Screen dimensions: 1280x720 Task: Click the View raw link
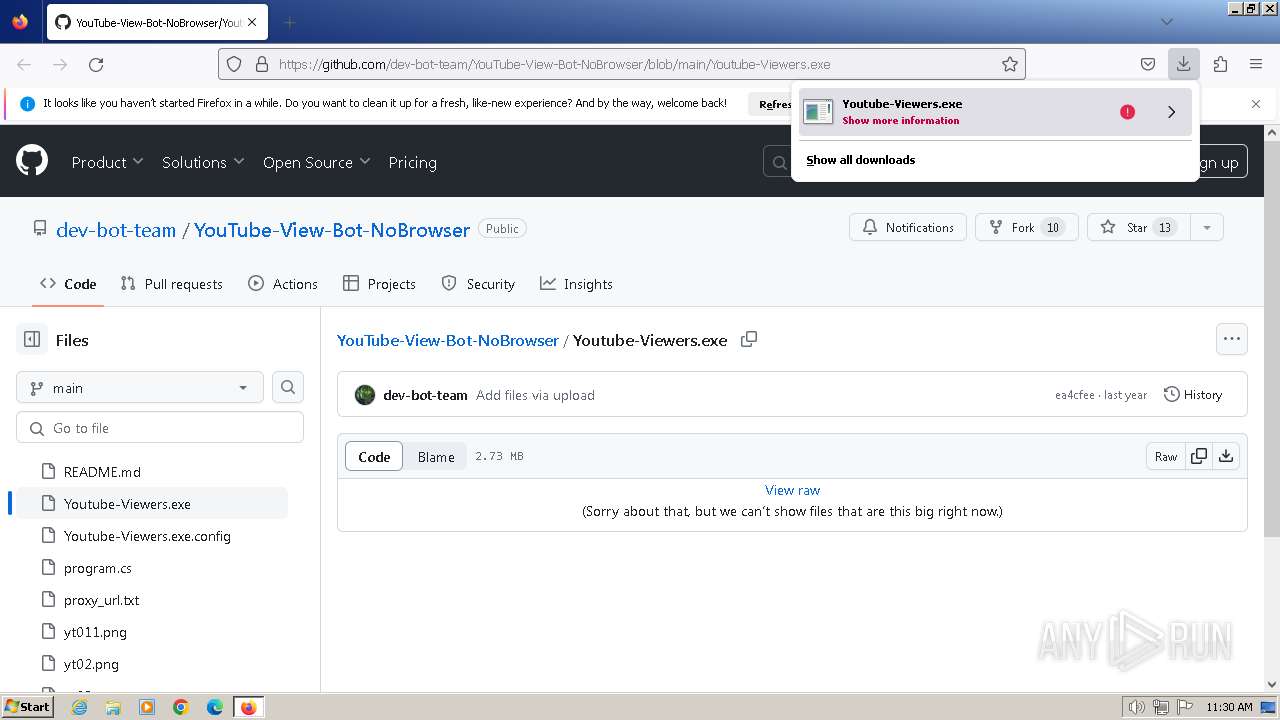(792, 490)
